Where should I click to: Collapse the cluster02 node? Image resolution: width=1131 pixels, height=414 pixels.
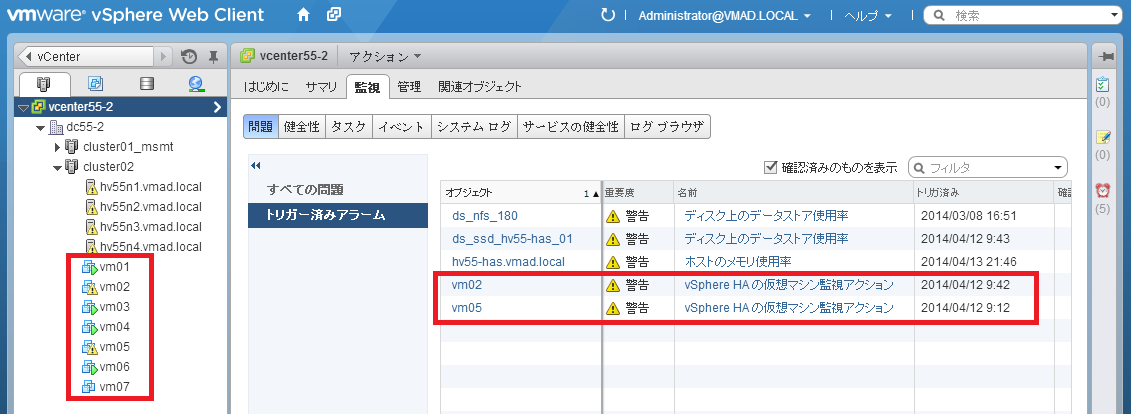point(58,167)
